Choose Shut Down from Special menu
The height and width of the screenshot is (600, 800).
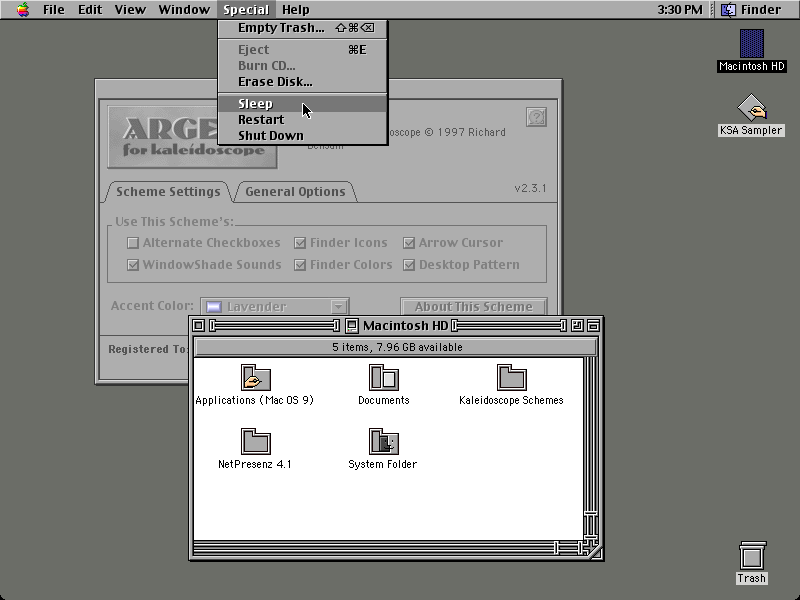pyautogui.click(x=303, y=135)
